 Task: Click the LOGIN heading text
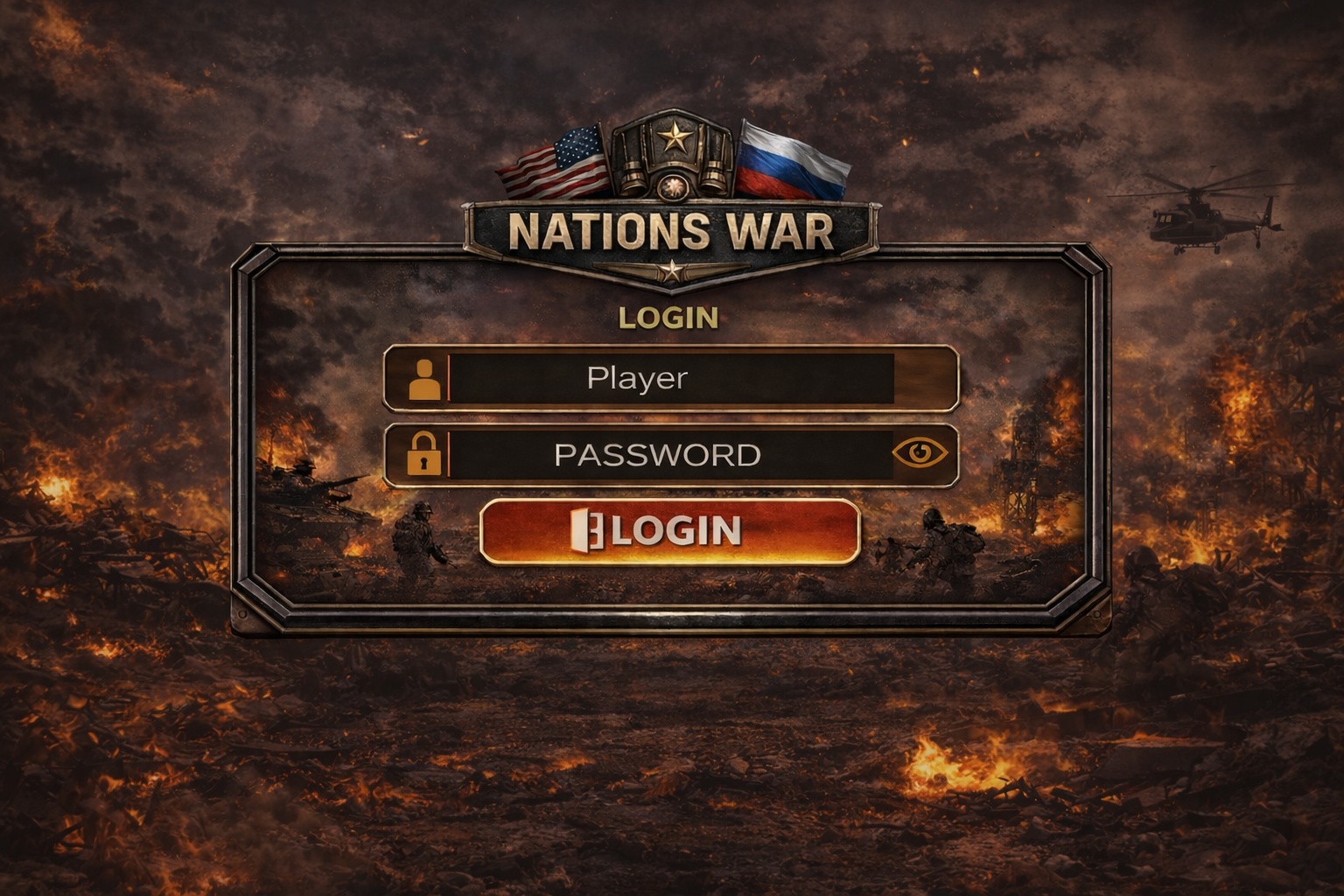pos(668,318)
